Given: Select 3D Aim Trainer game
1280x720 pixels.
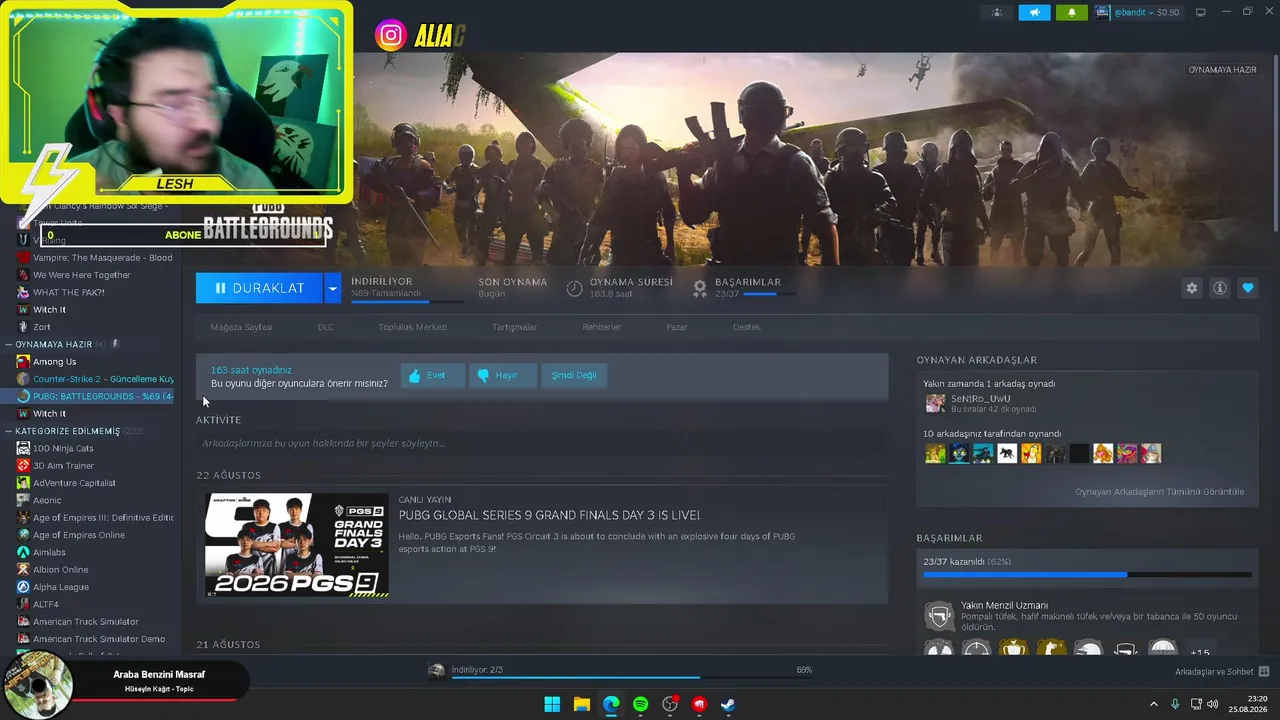Looking at the screenshot, I should click(x=63, y=465).
